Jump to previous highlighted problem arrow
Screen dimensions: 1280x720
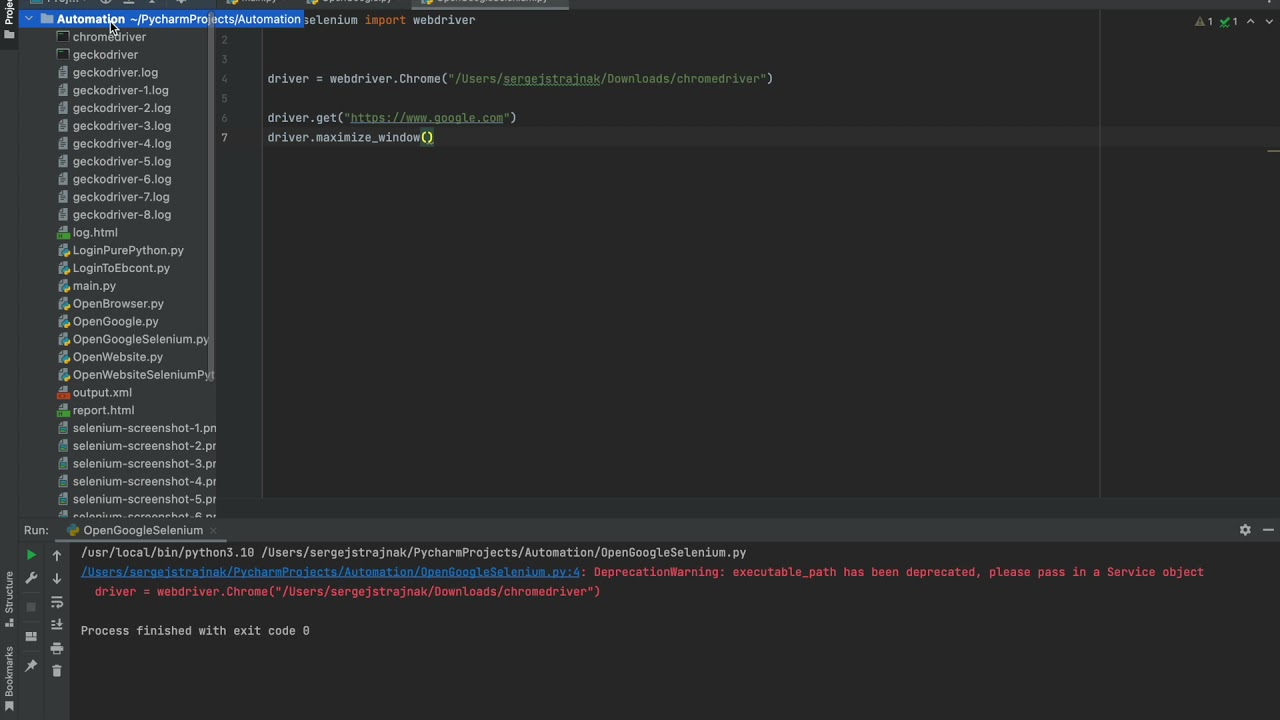pyautogui.click(x=1250, y=21)
